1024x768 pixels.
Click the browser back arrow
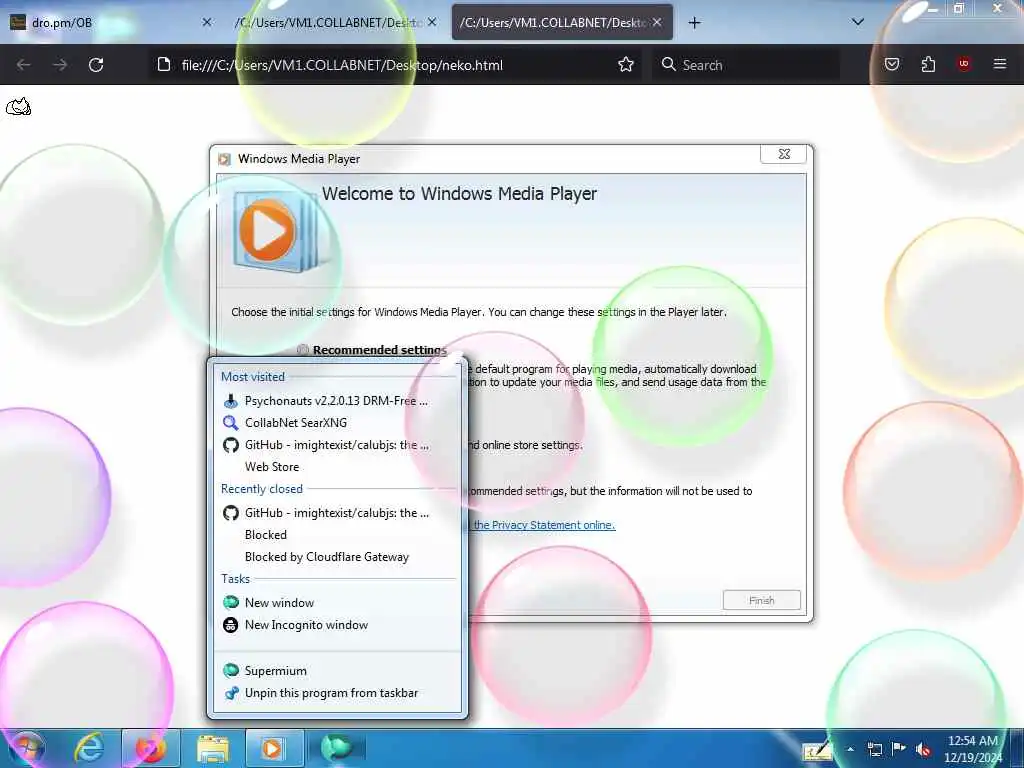pyautogui.click(x=24, y=65)
